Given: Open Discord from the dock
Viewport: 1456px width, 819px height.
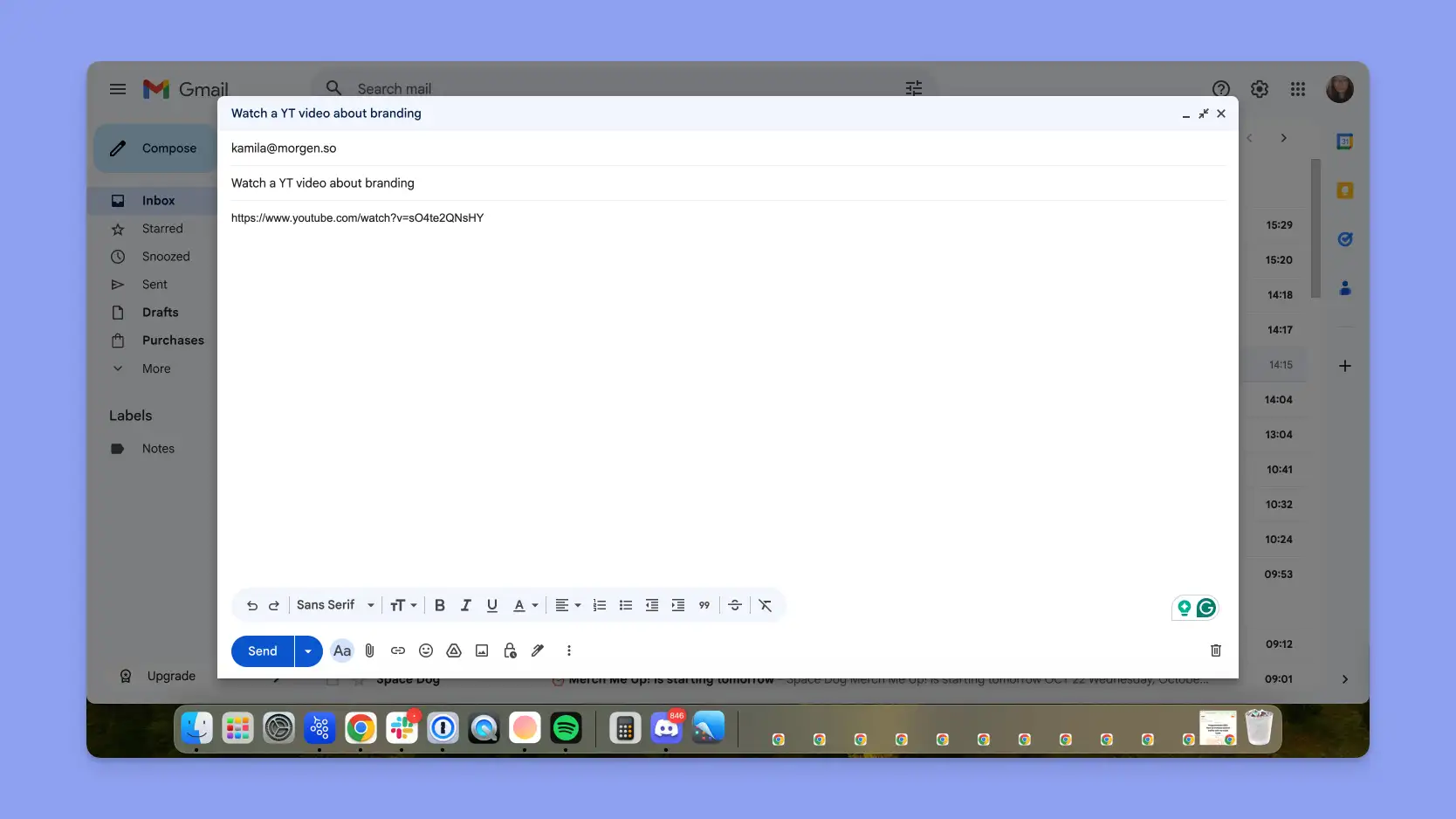Looking at the screenshot, I should [667, 727].
